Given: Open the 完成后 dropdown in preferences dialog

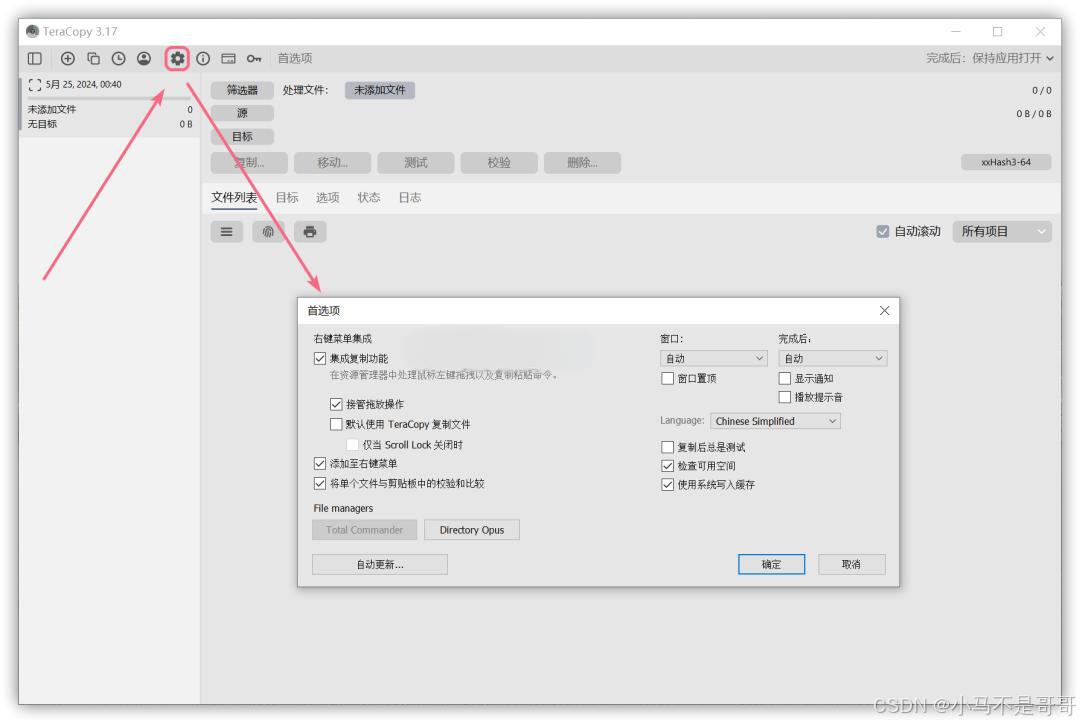Looking at the screenshot, I should pyautogui.click(x=833, y=358).
